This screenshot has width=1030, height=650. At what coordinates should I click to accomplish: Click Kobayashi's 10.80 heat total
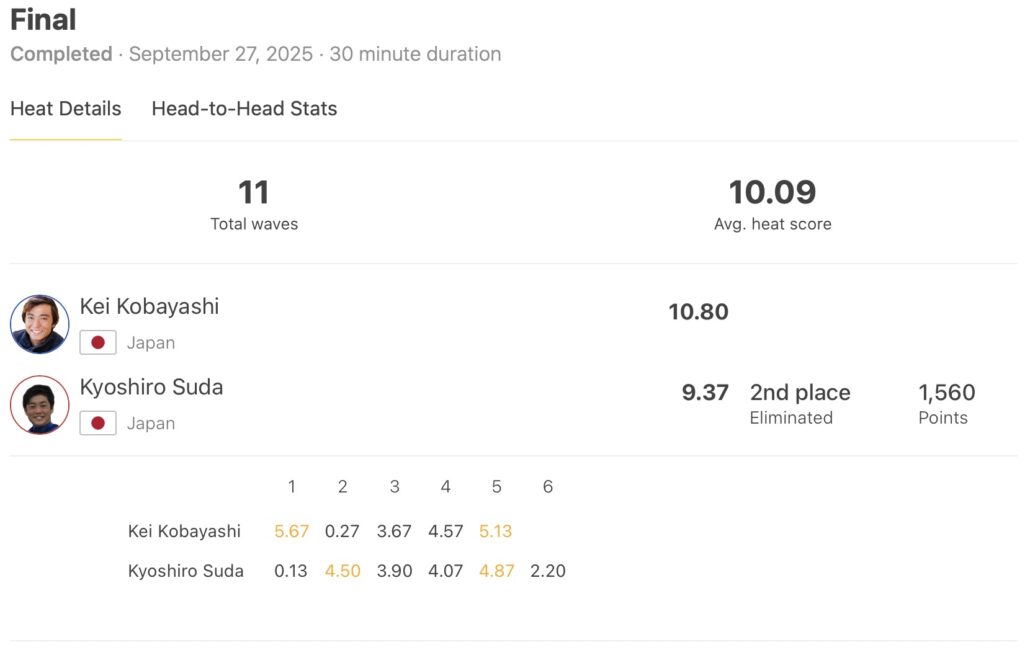698,312
